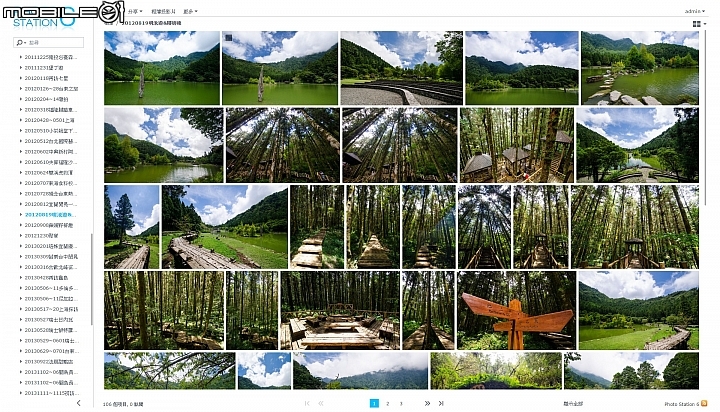Open the 更多 more menu
Viewport: 720px width, 412px height.
(190, 11)
